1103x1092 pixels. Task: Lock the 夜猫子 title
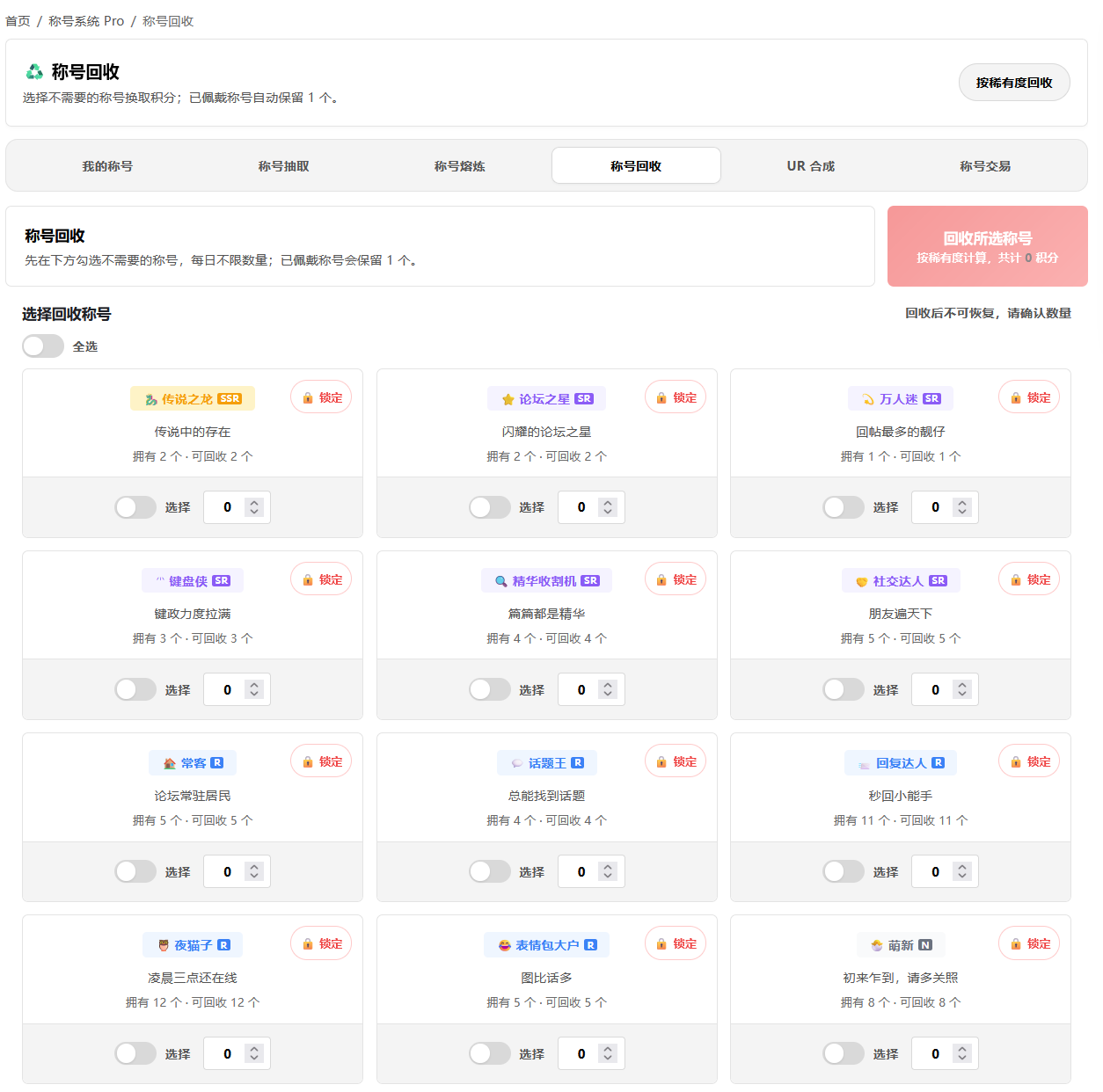[x=321, y=943]
